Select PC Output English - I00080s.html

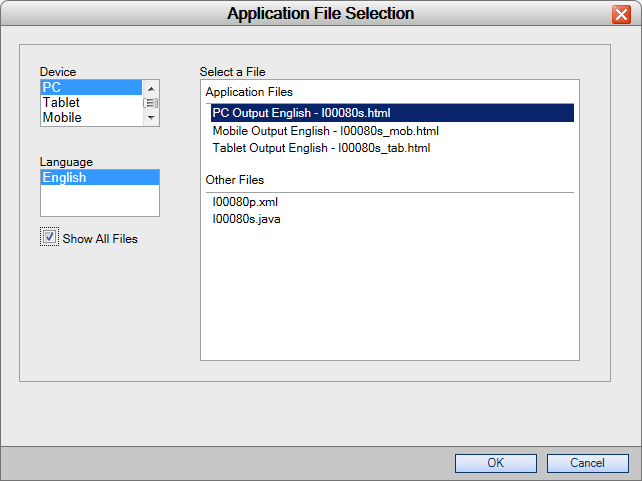click(x=392, y=113)
